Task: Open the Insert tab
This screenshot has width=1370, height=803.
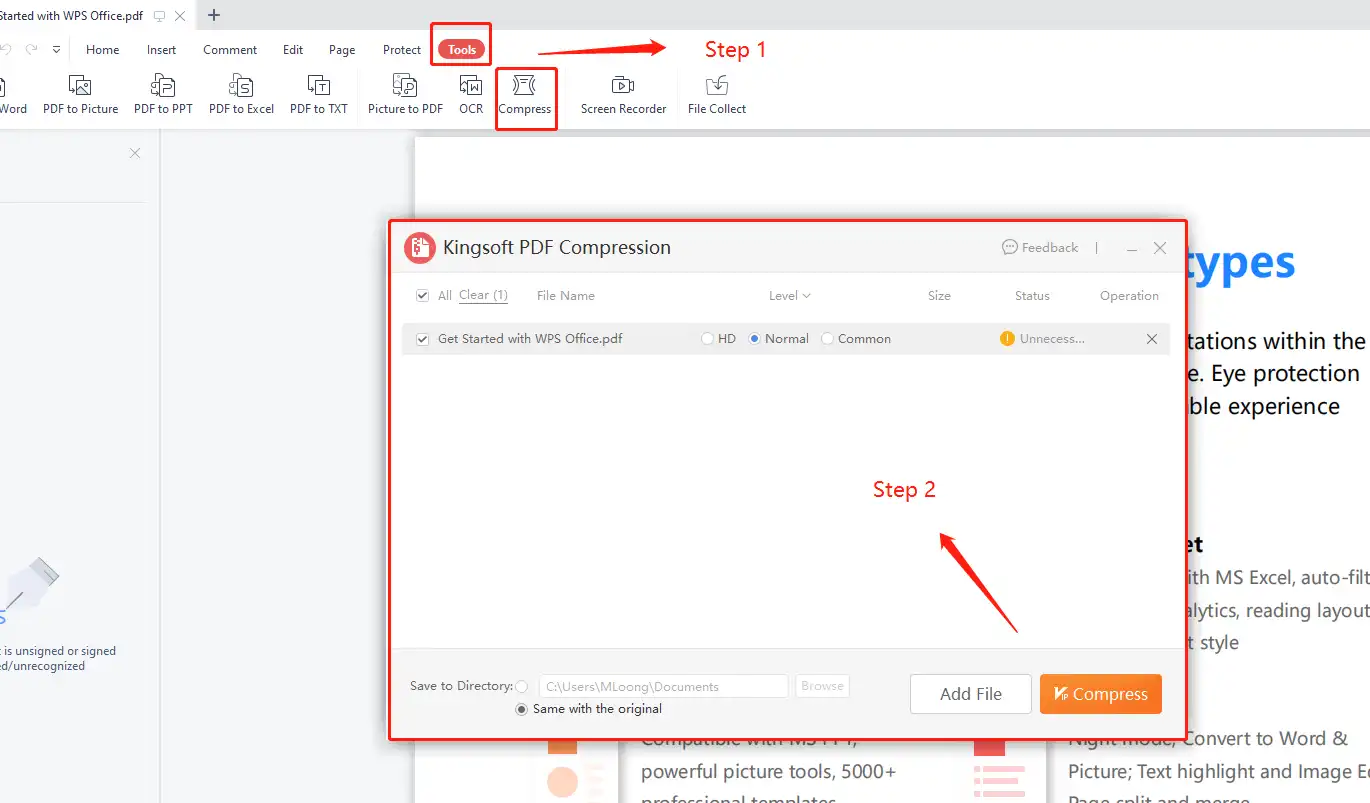Action: [x=161, y=49]
